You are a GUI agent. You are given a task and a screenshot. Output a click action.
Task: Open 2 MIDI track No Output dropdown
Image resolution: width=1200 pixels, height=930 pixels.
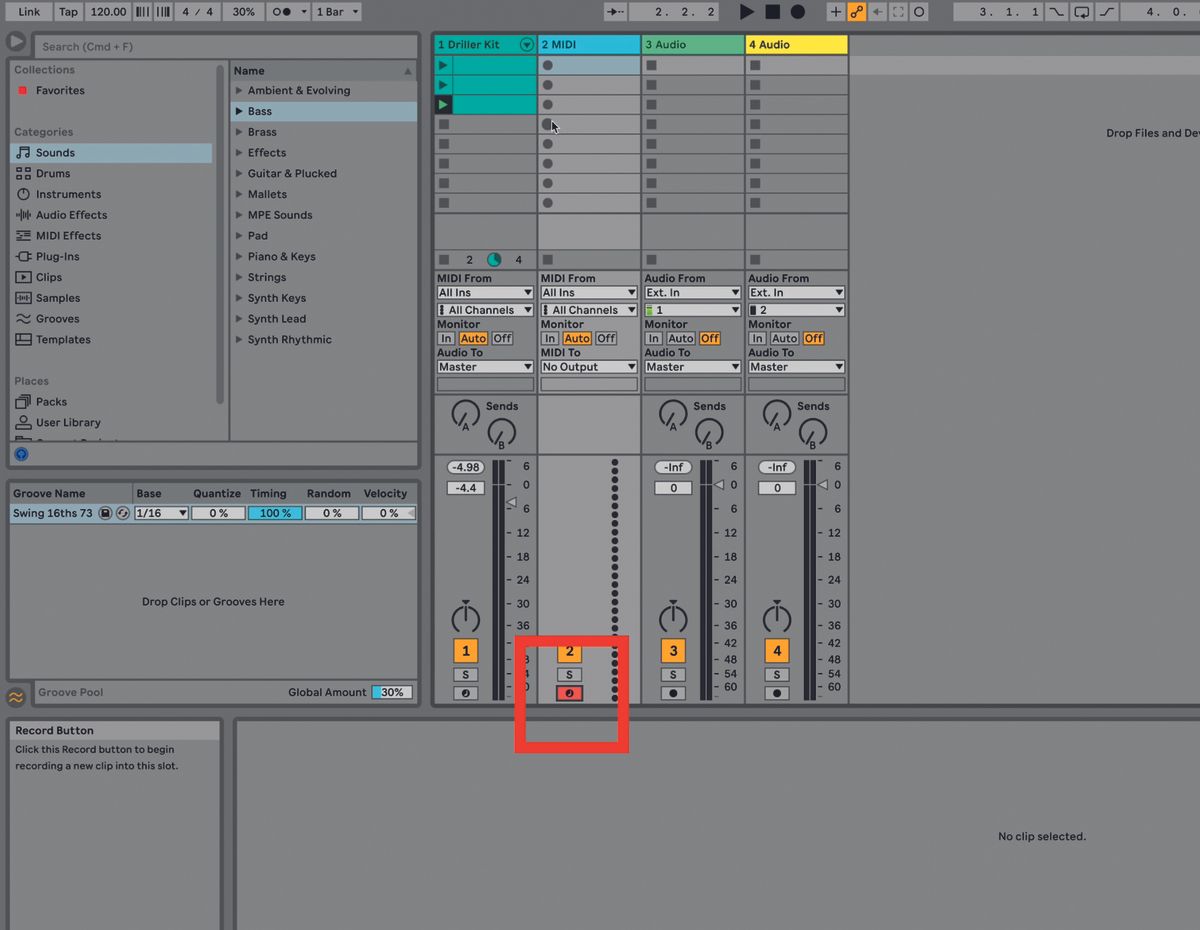click(589, 367)
